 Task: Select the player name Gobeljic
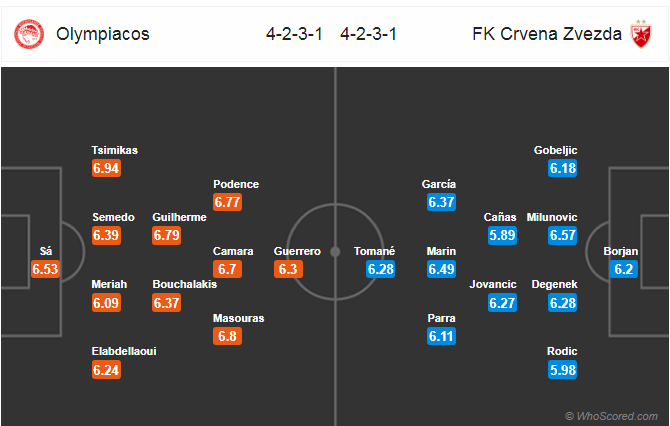(555, 150)
